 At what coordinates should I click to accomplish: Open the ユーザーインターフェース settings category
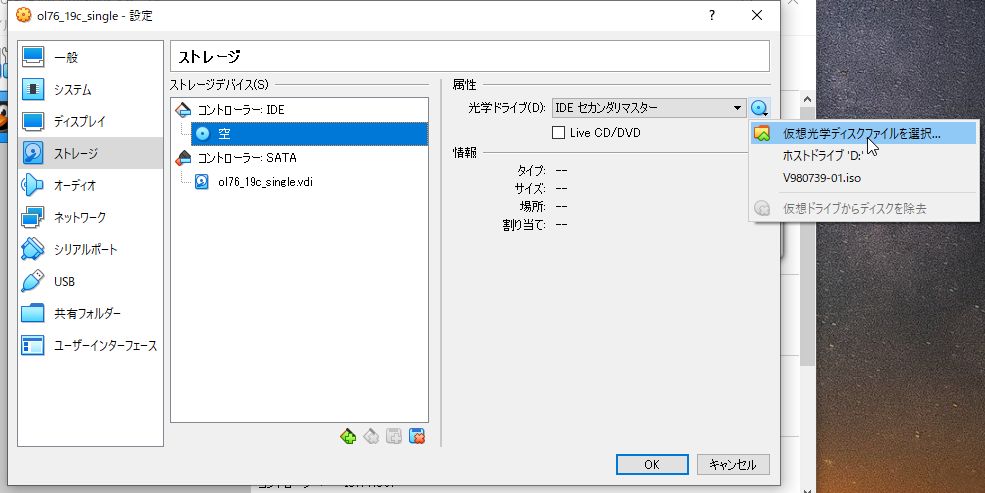(90, 345)
